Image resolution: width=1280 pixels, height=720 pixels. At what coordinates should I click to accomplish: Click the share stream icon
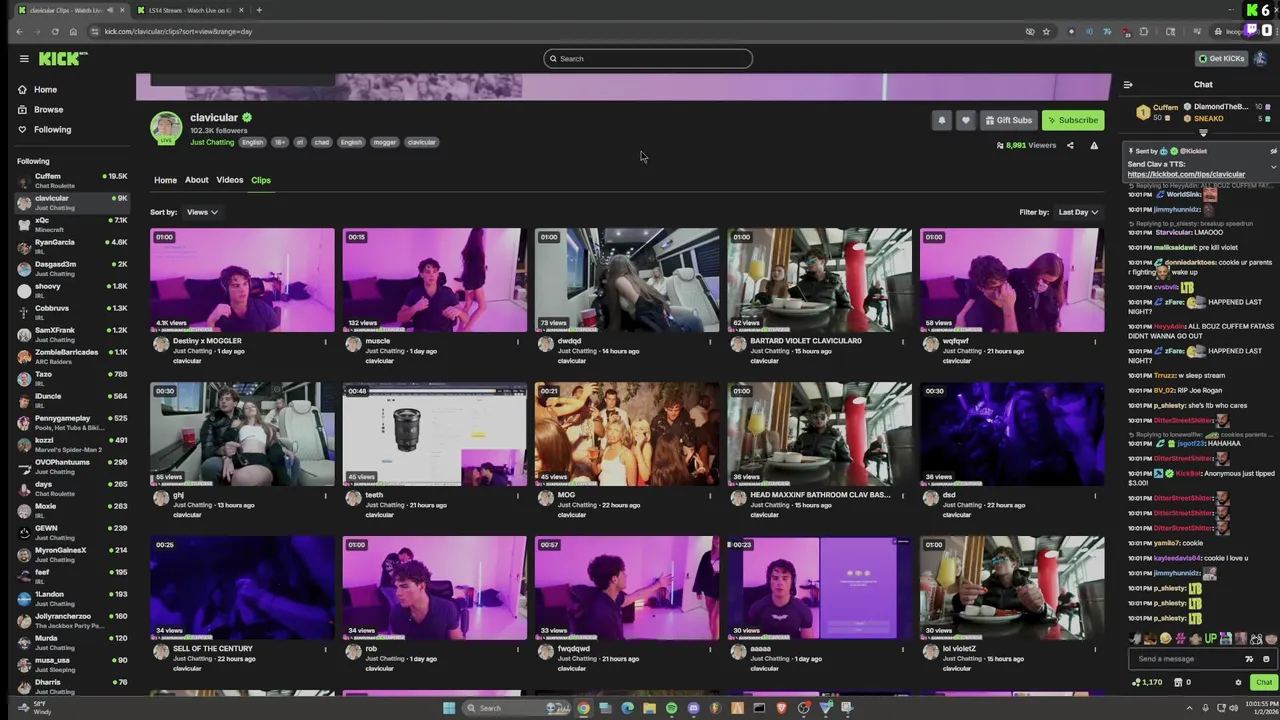coord(1070,146)
